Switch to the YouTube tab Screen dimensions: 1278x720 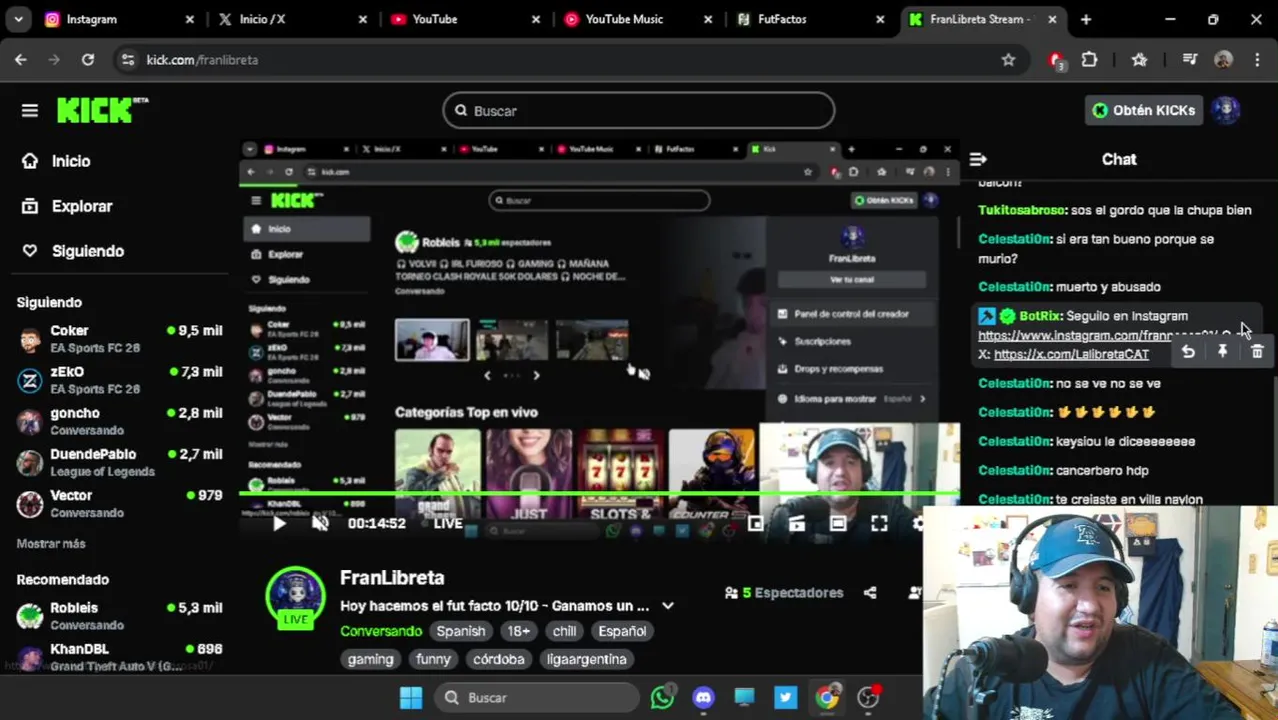point(463,19)
